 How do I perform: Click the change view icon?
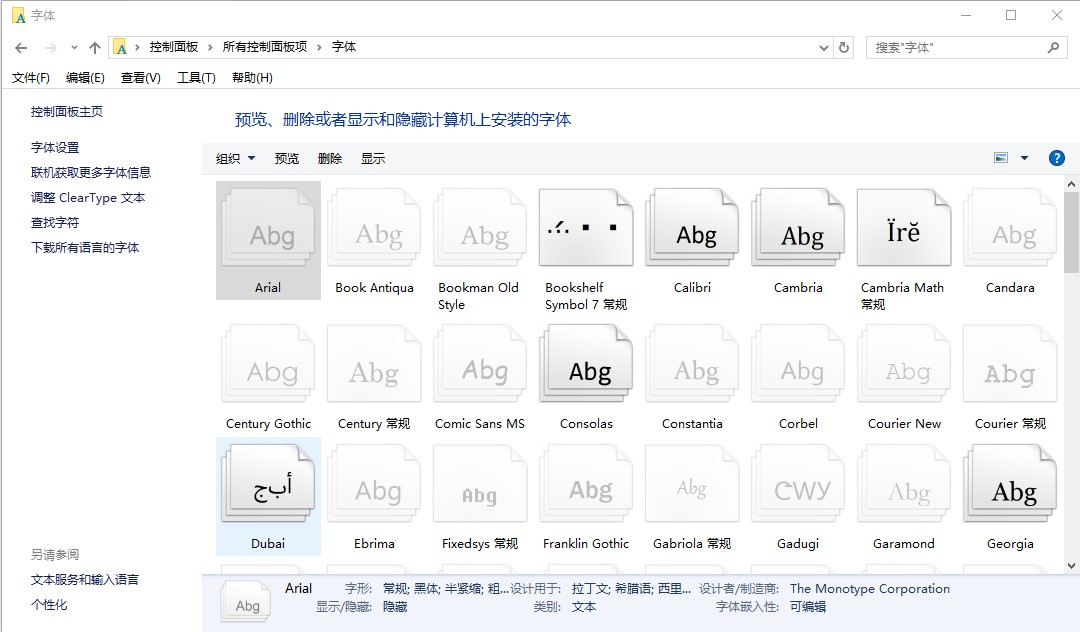1001,158
